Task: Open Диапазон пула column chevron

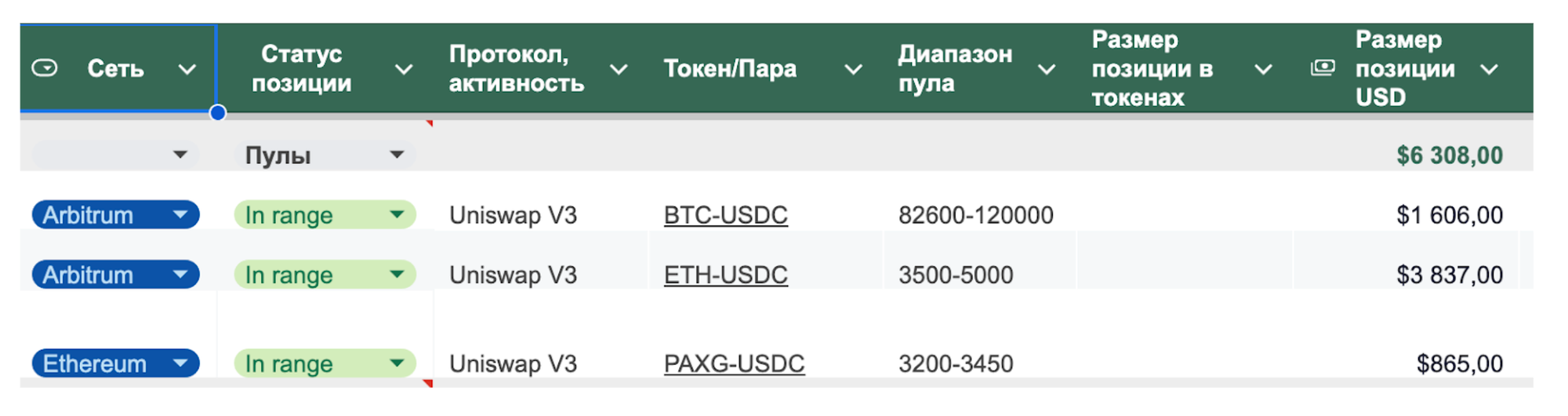Action: [1046, 69]
